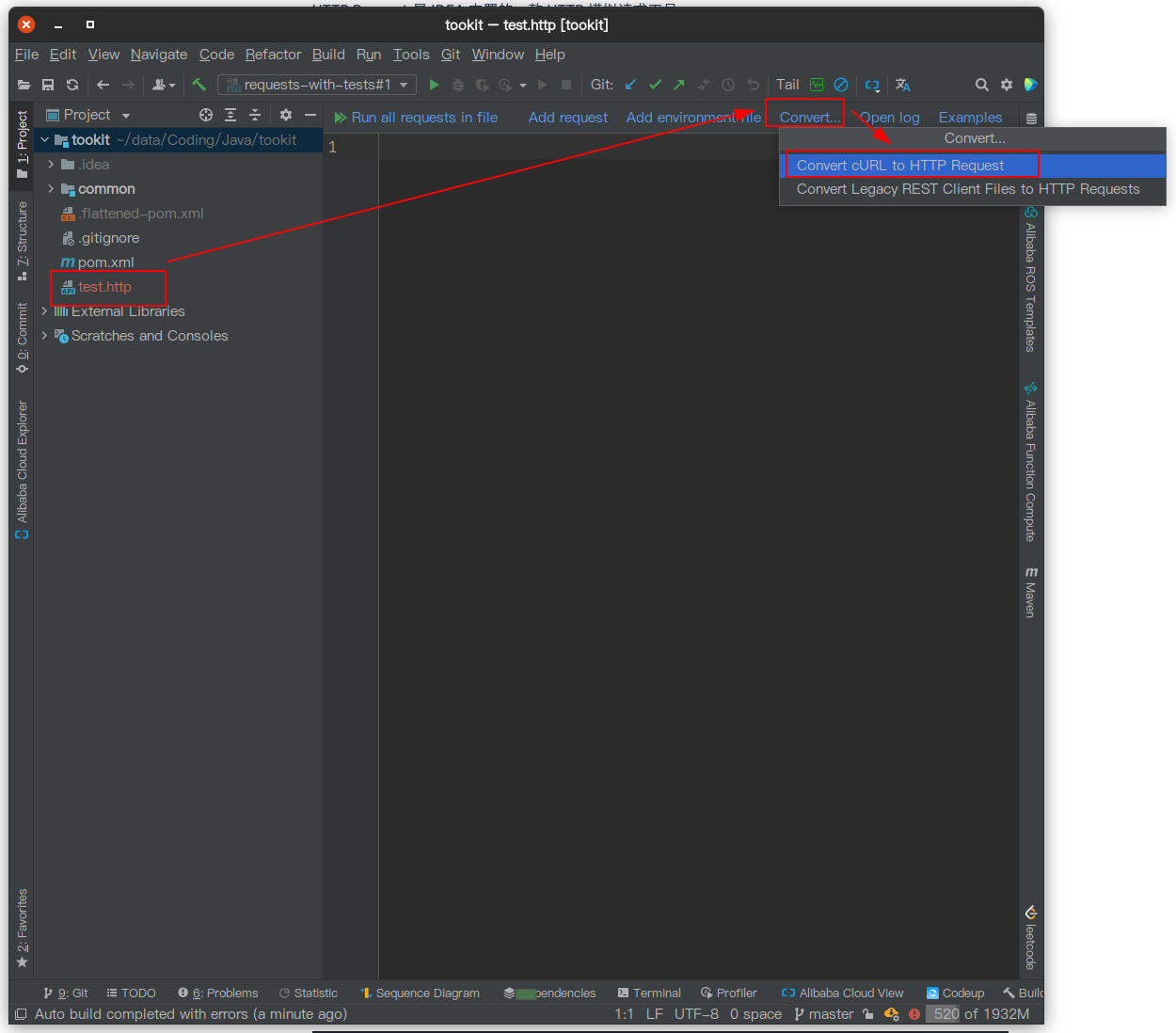
Task: Collapse the tookit root project node
Action: click(x=44, y=140)
